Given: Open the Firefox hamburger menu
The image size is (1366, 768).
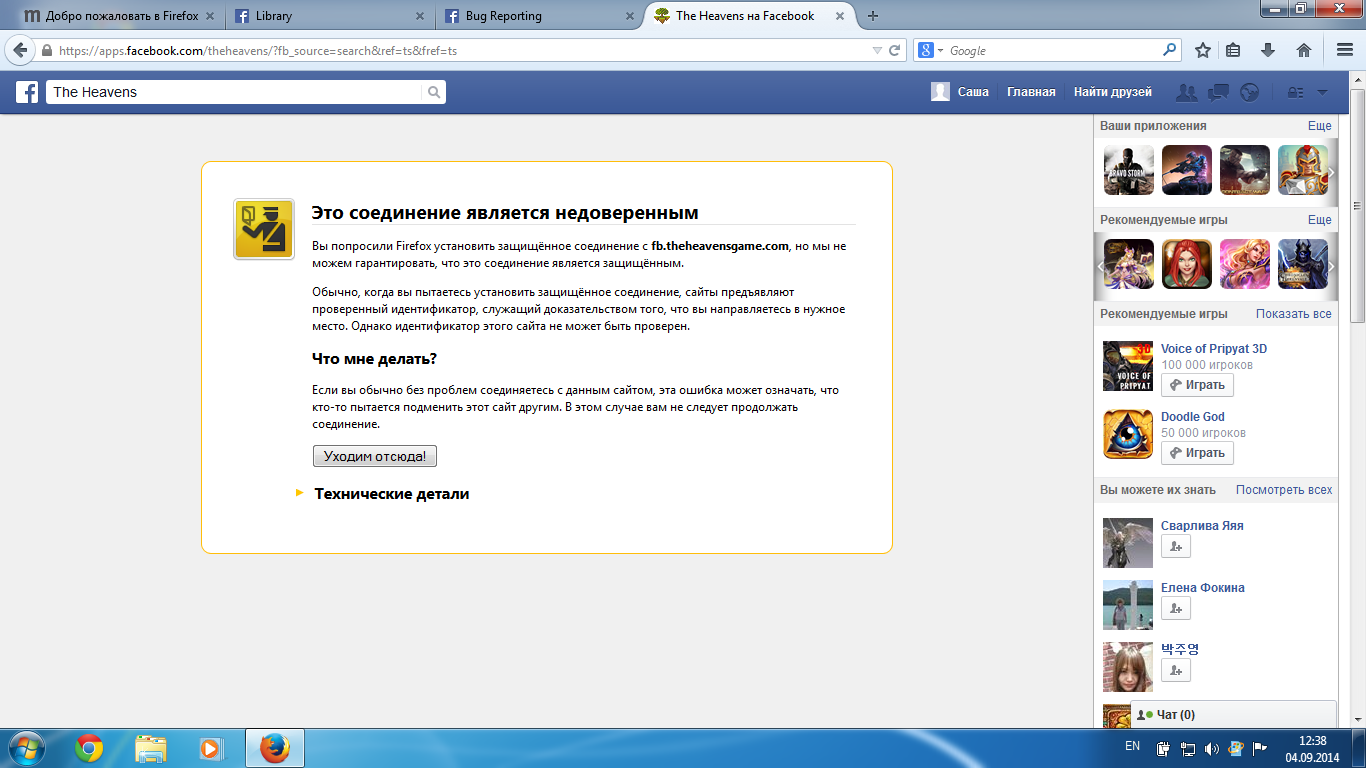Looking at the screenshot, I should click(x=1345, y=50).
